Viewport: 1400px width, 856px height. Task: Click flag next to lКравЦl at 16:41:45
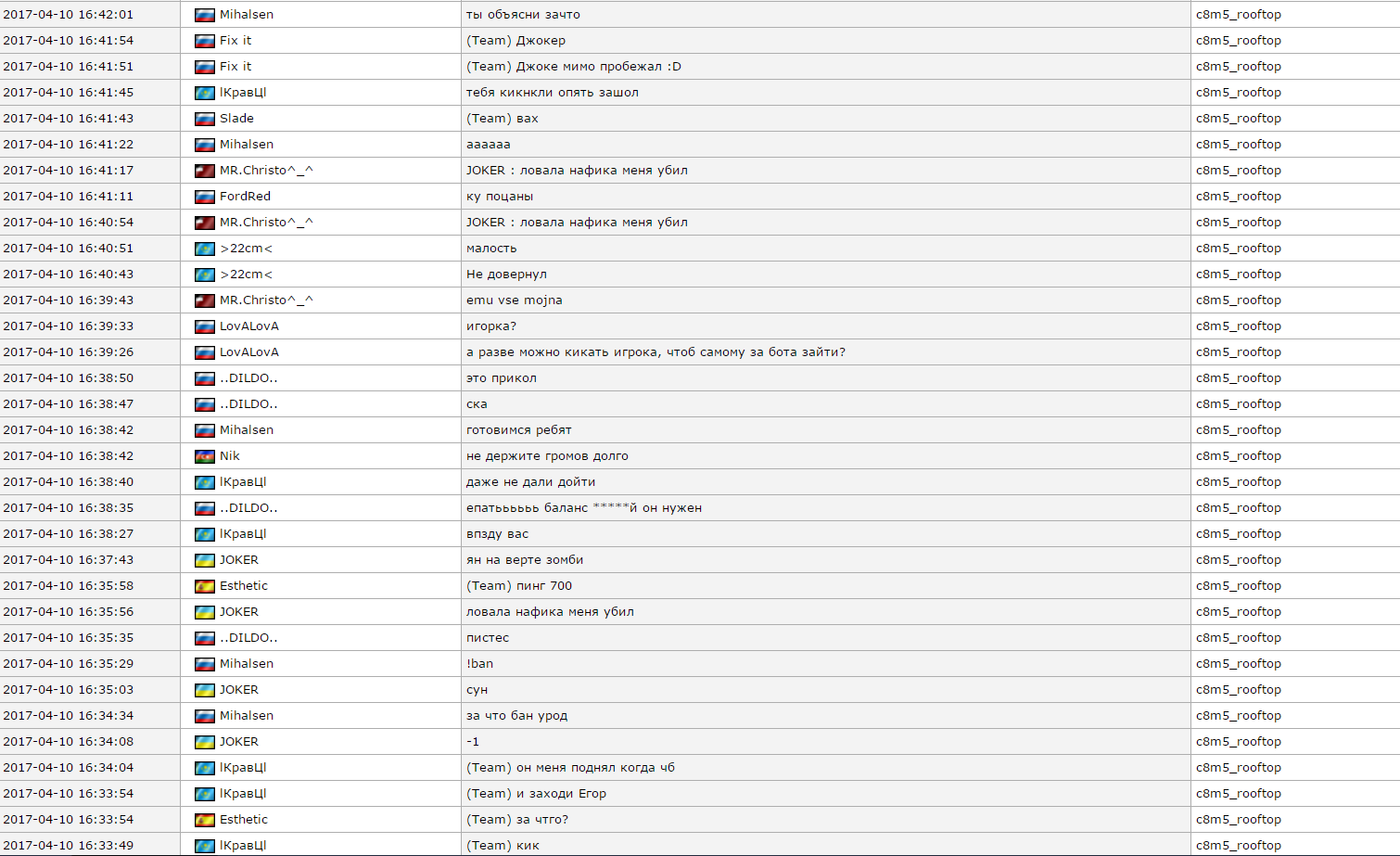tap(204, 93)
